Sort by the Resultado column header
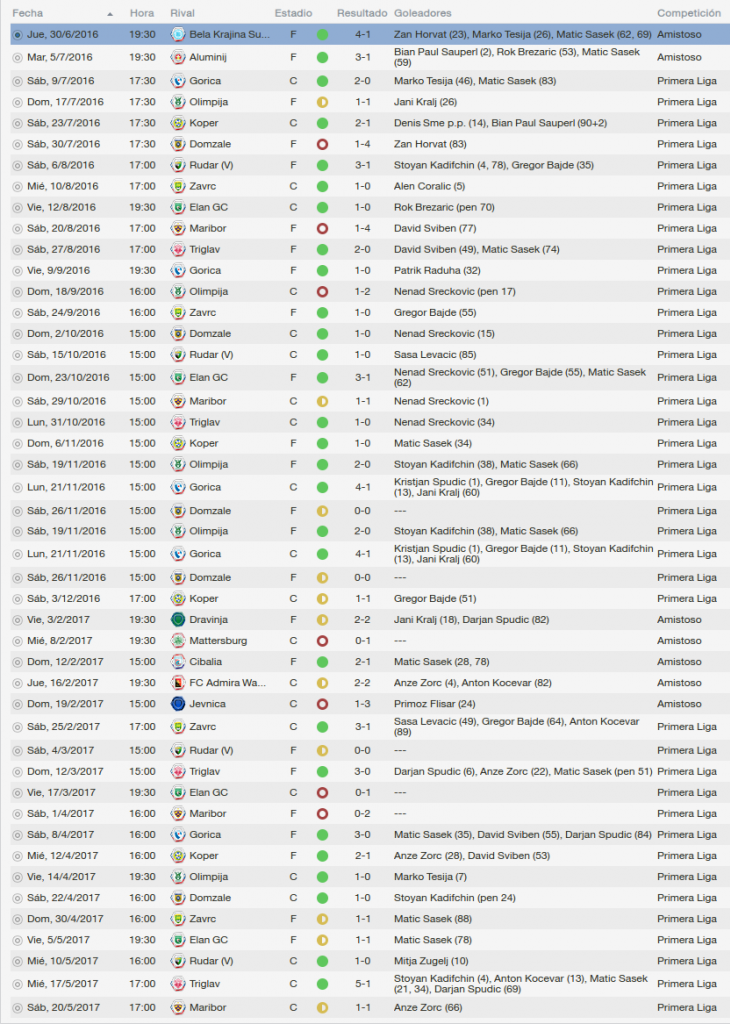The width and height of the screenshot is (730, 1024). (x=362, y=13)
